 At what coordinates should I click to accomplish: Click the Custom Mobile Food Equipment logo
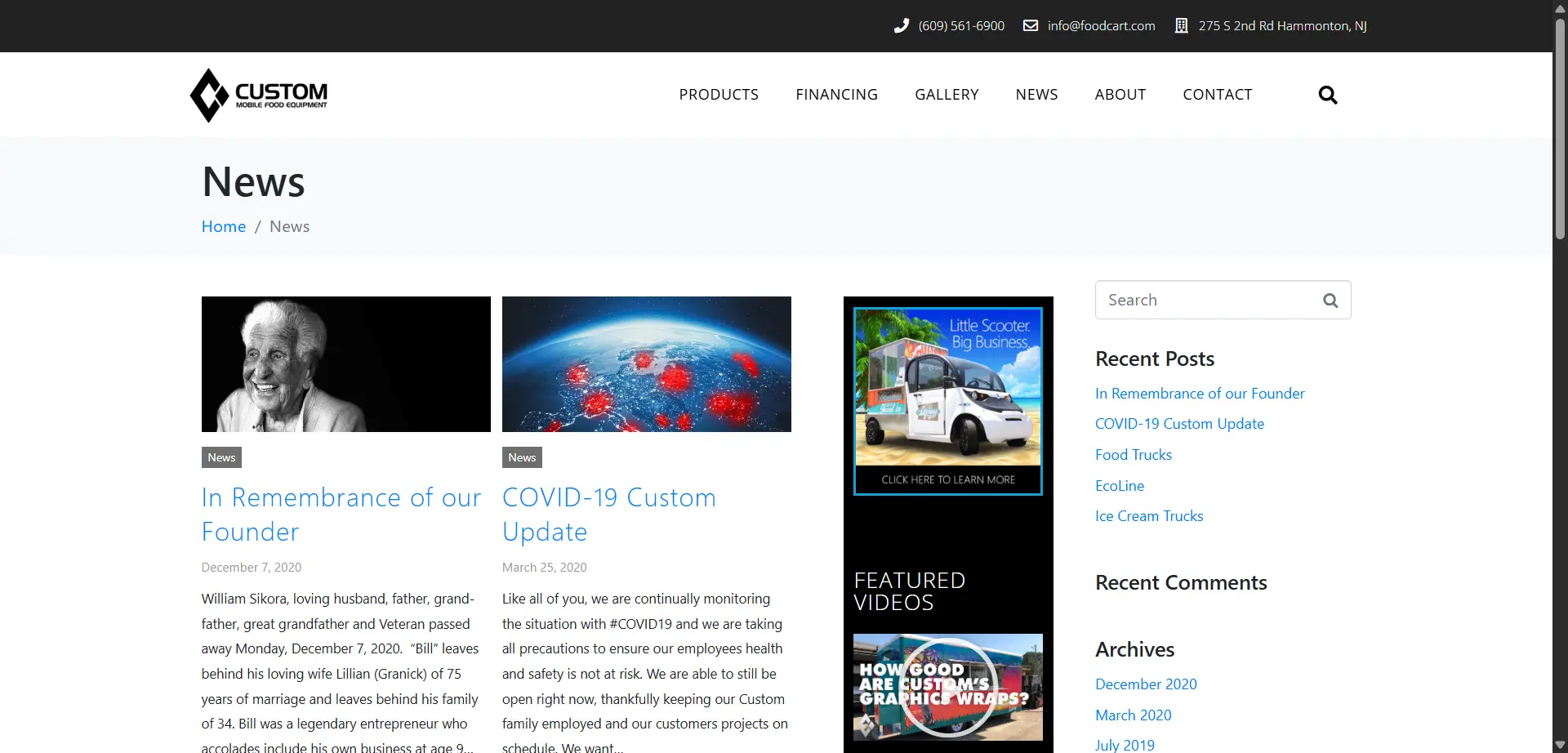click(x=259, y=96)
